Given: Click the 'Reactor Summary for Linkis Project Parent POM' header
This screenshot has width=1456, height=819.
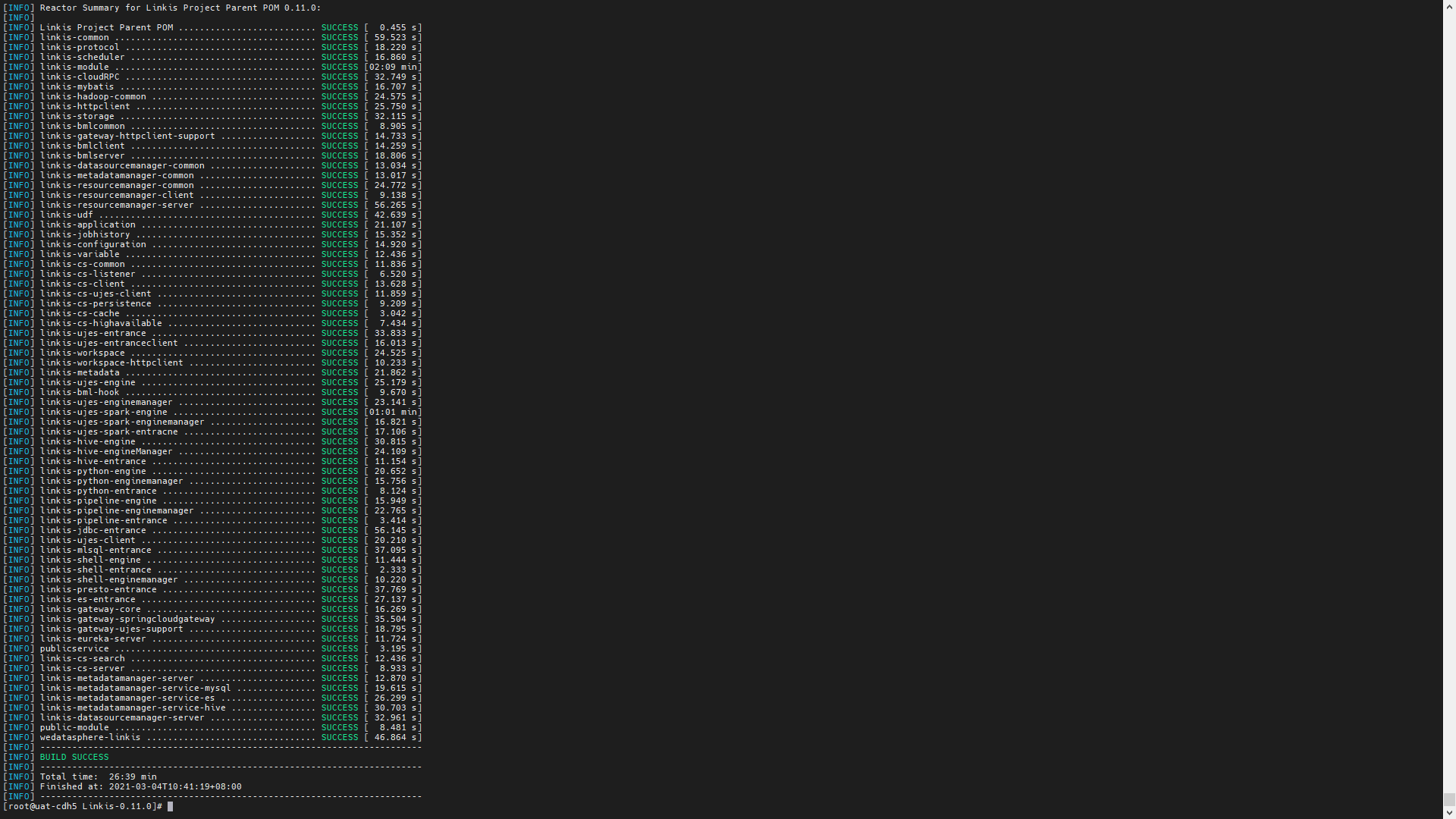Looking at the screenshot, I should coord(180,8).
